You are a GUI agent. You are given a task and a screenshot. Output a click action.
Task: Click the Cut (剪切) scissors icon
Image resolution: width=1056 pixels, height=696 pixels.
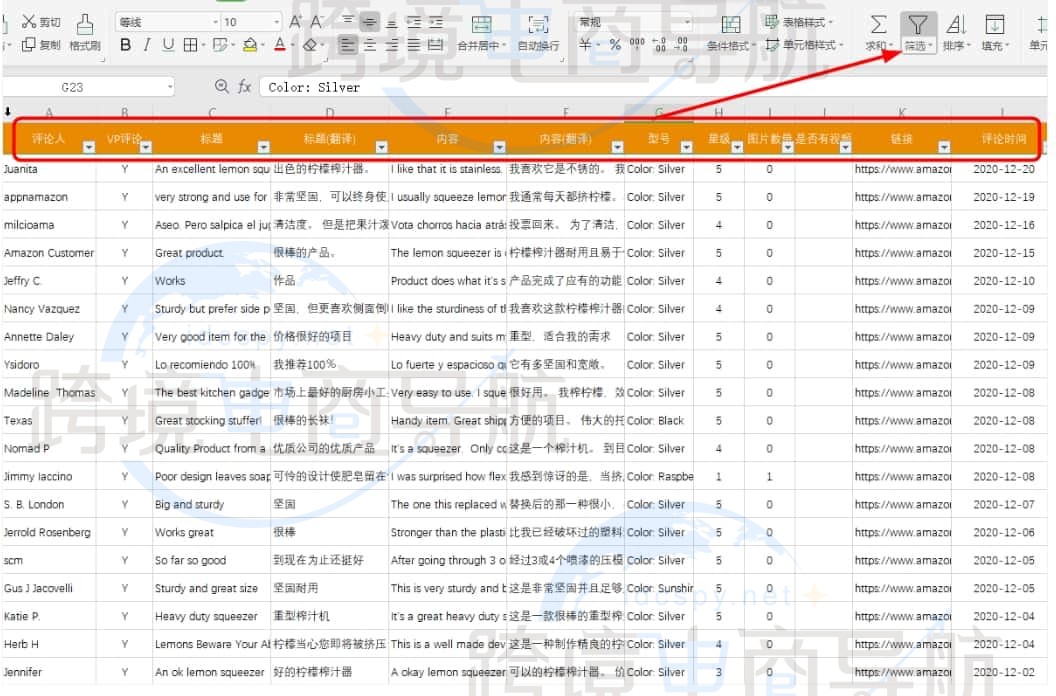point(28,22)
